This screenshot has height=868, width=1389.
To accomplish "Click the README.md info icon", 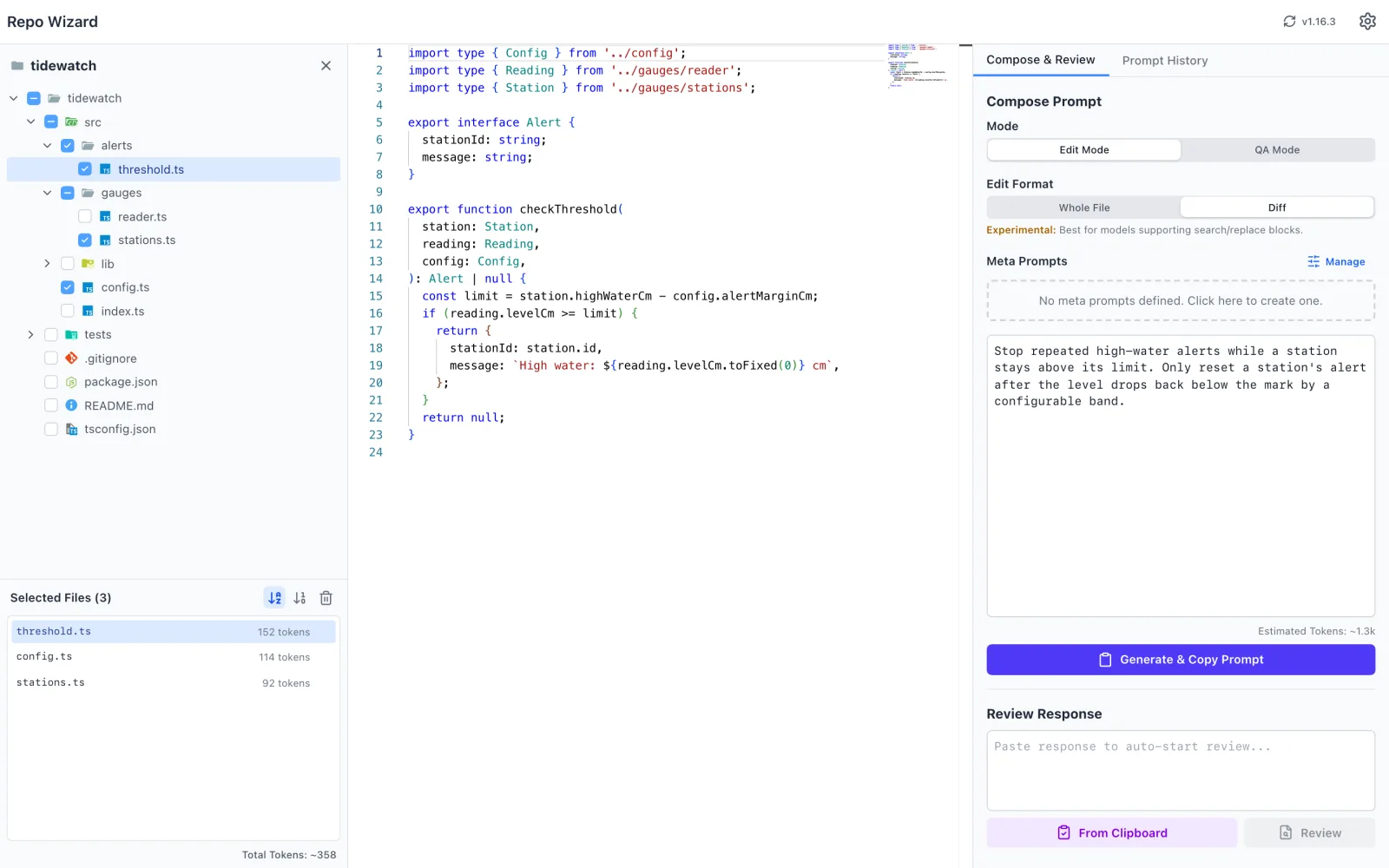I will point(71,405).
